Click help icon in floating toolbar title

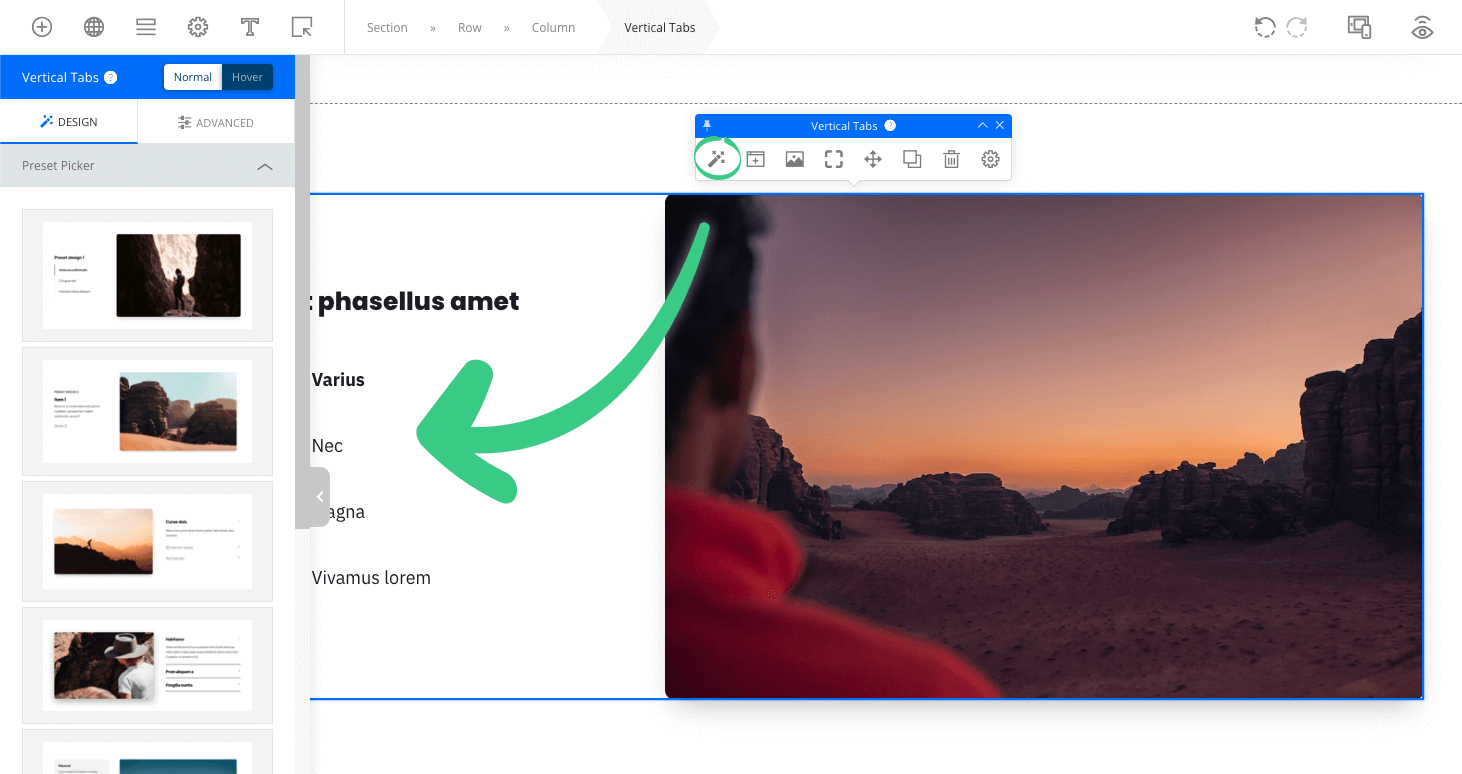tap(890, 126)
